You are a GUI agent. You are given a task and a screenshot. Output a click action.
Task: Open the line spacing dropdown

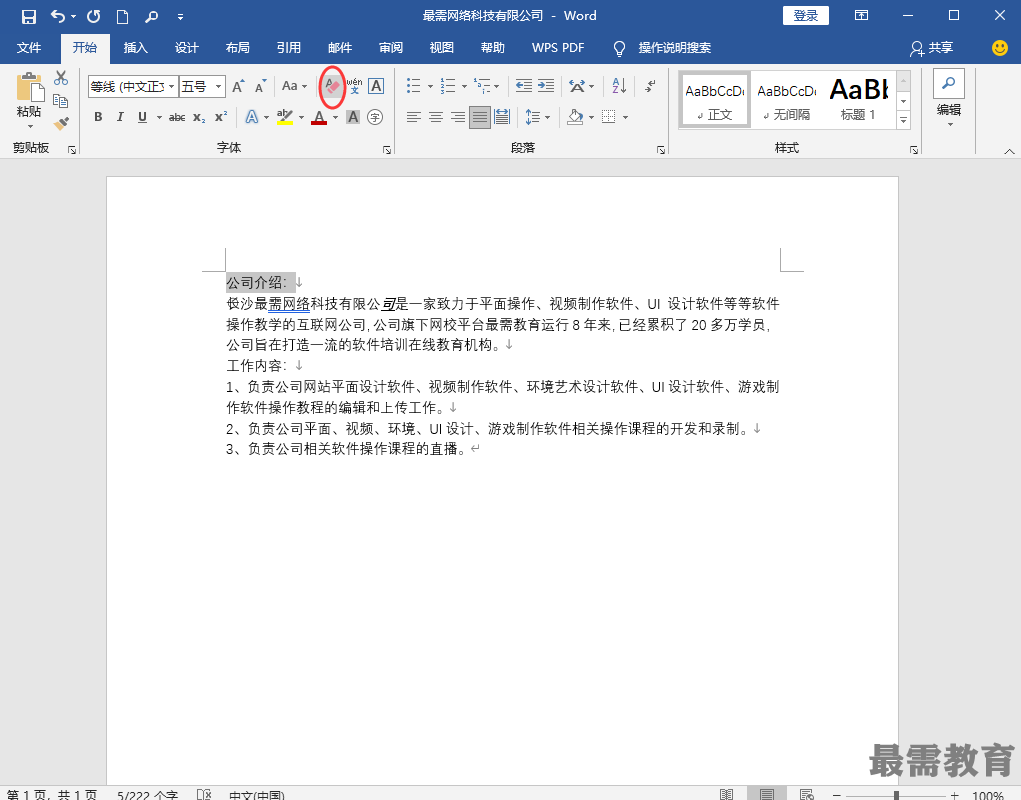click(538, 117)
